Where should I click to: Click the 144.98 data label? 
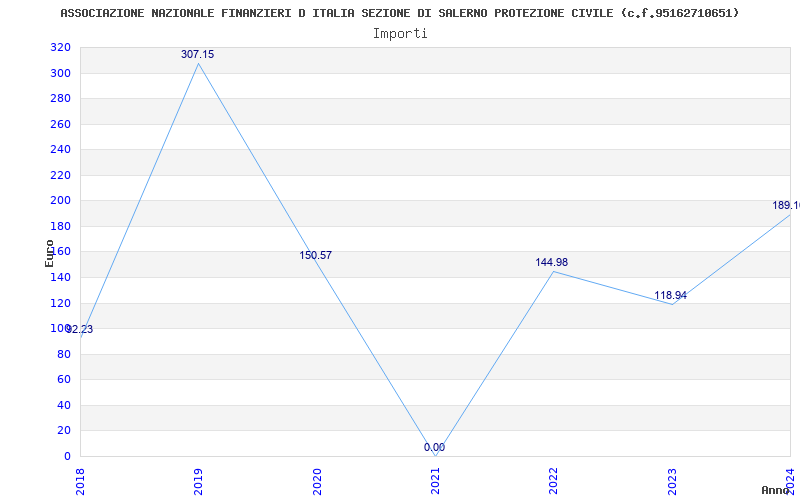coord(552,262)
